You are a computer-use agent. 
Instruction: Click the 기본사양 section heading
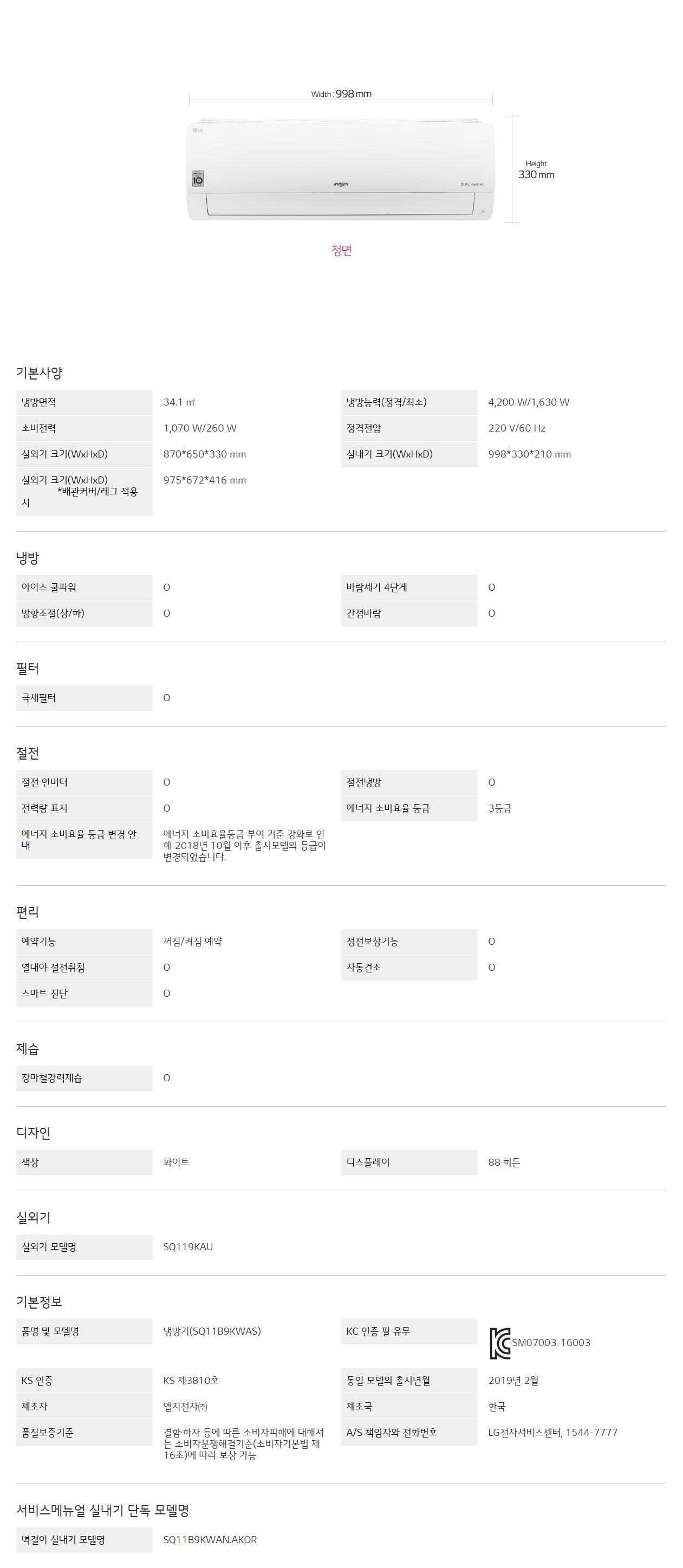[x=40, y=373]
